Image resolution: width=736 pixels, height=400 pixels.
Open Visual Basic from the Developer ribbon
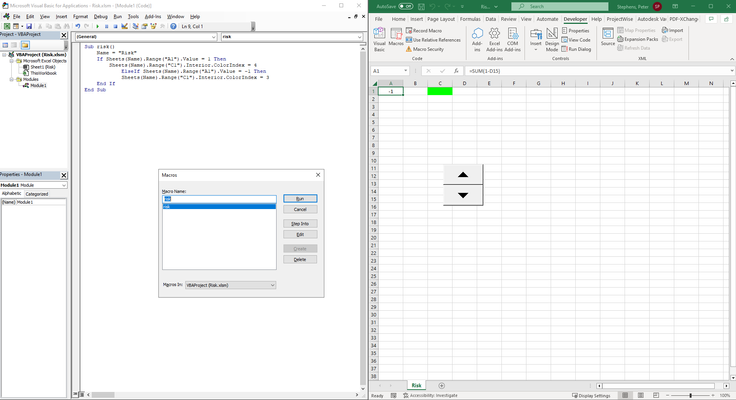[x=379, y=39]
